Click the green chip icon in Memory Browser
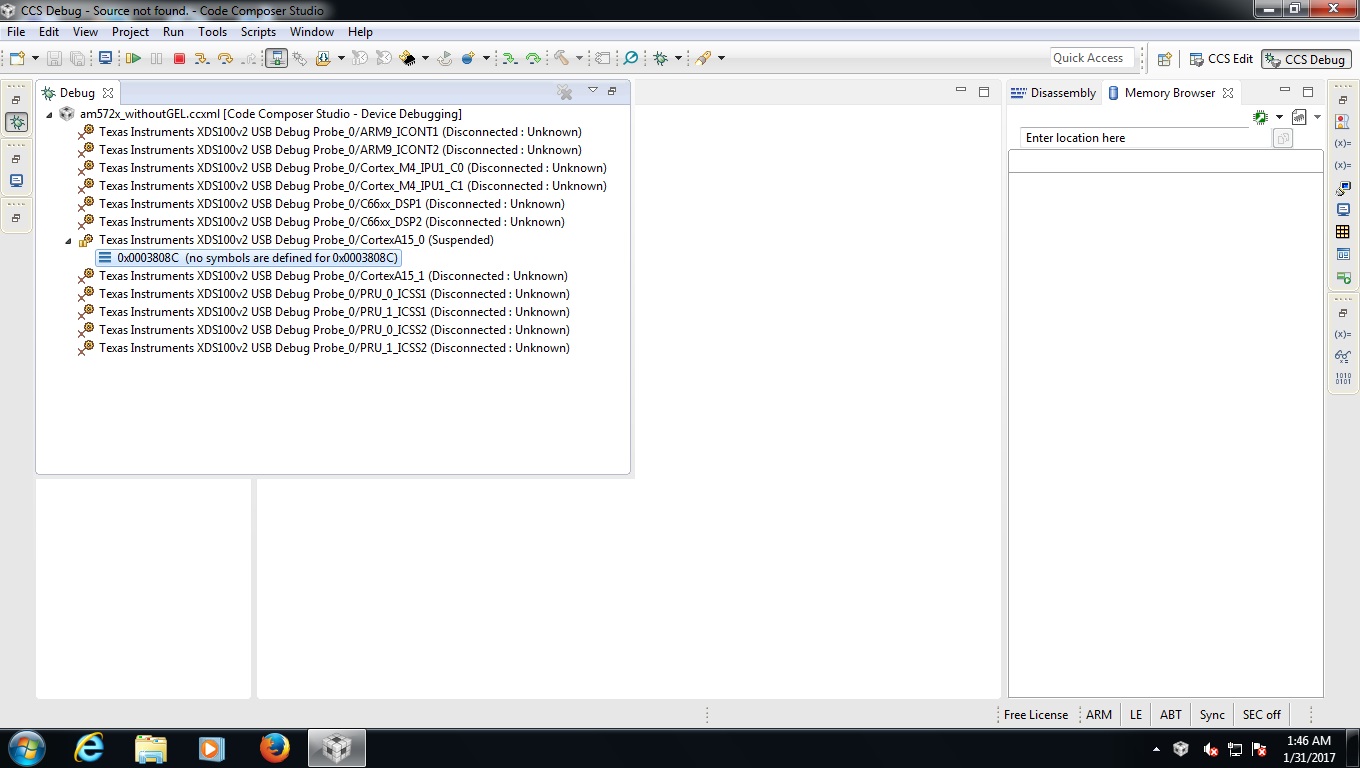Screen dimensions: 1360x768 [x=1260, y=117]
